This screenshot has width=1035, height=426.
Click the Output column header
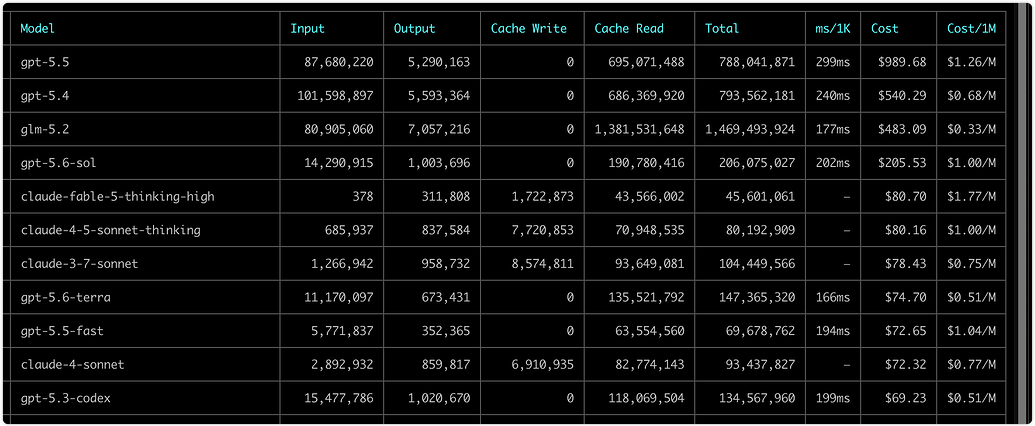(x=415, y=28)
